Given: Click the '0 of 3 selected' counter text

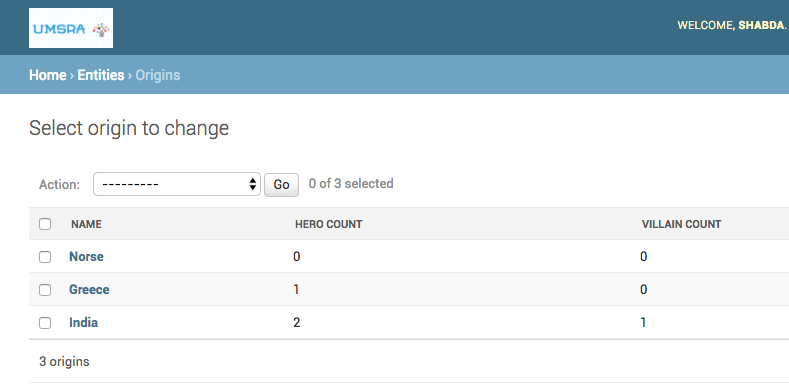Looking at the screenshot, I should click(x=351, y=184).
